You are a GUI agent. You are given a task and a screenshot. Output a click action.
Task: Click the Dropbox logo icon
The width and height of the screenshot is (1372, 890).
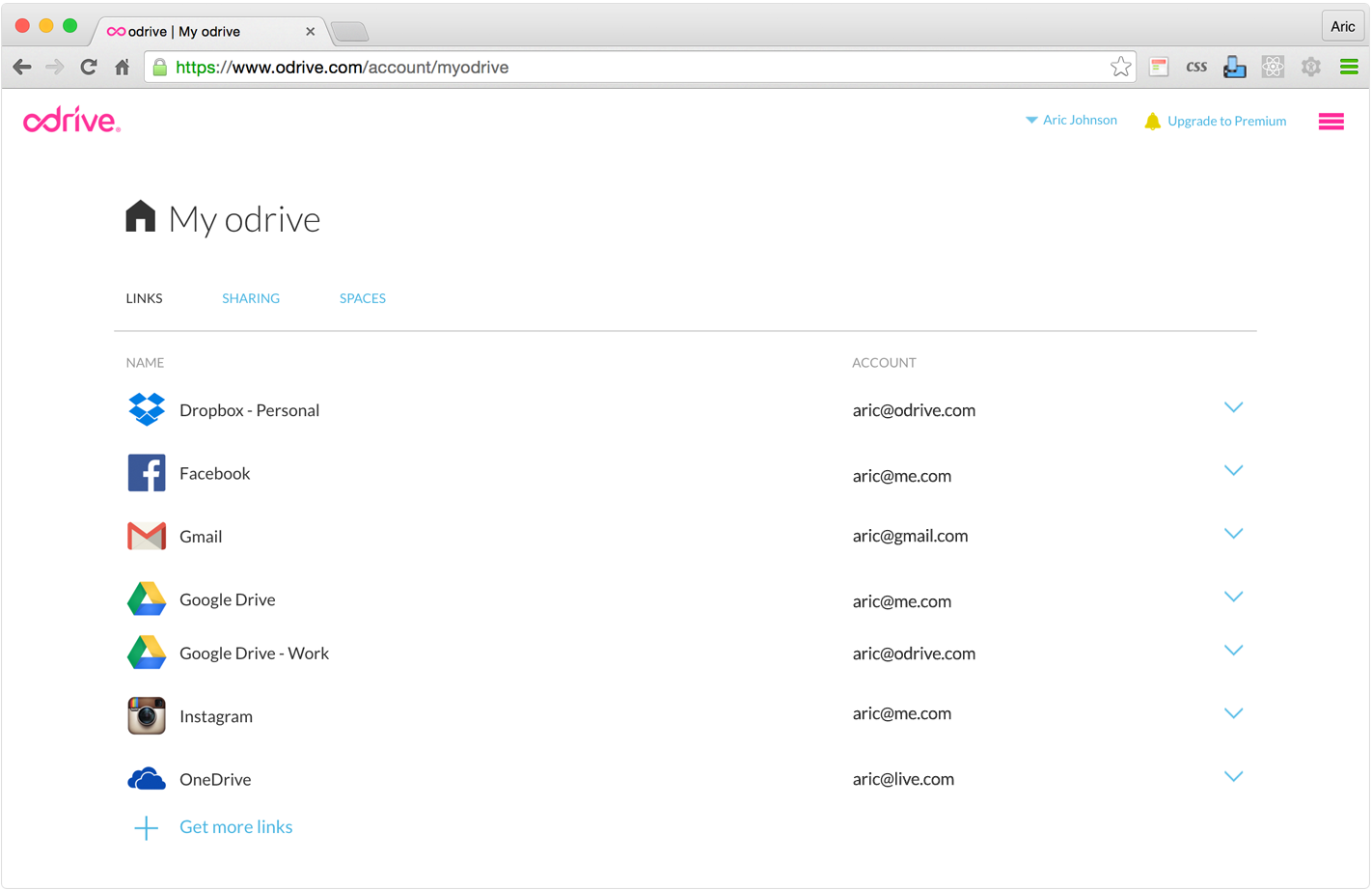coord(147,409)
